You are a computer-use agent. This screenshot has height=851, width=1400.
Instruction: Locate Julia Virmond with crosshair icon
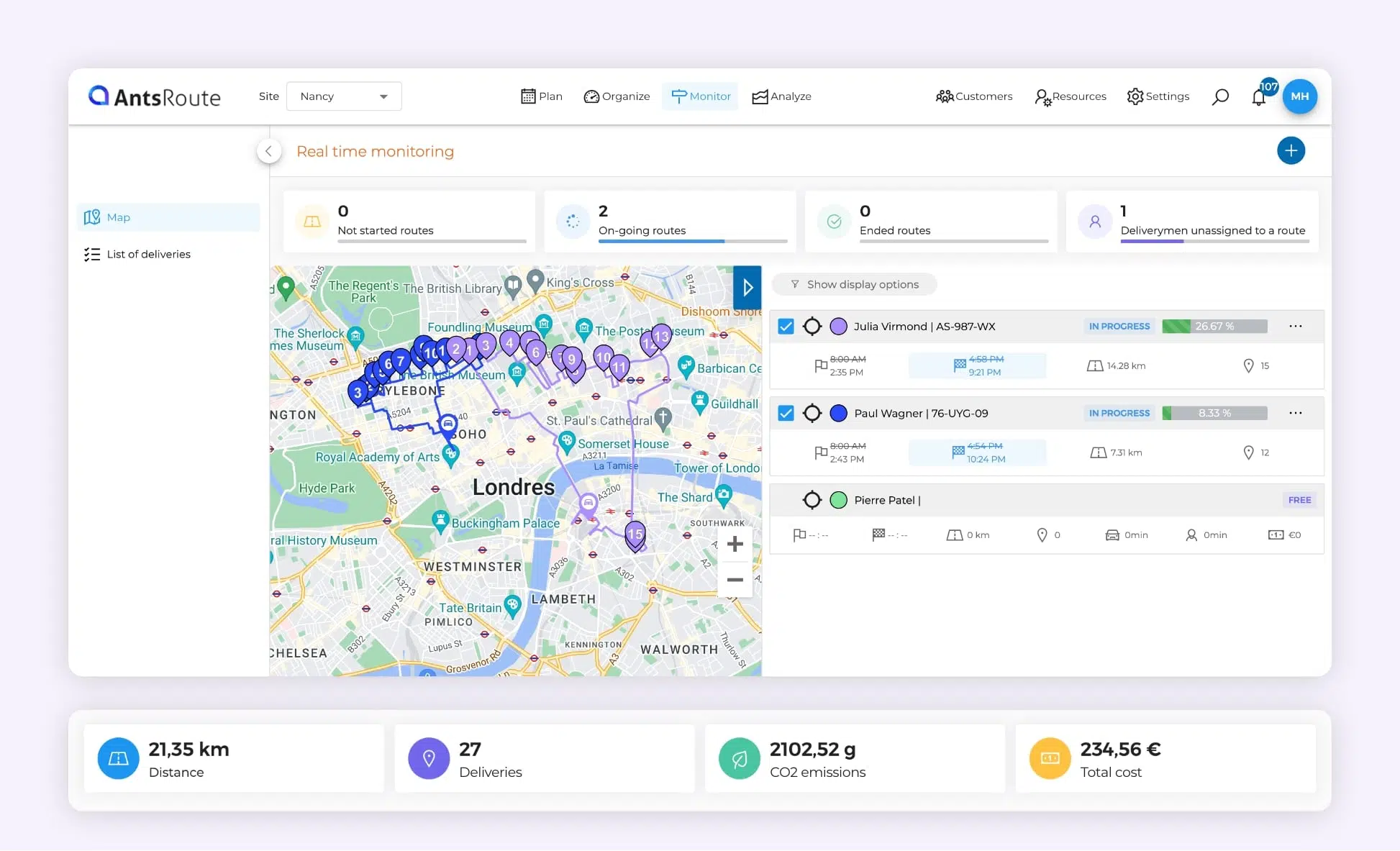tap(812, 326)
